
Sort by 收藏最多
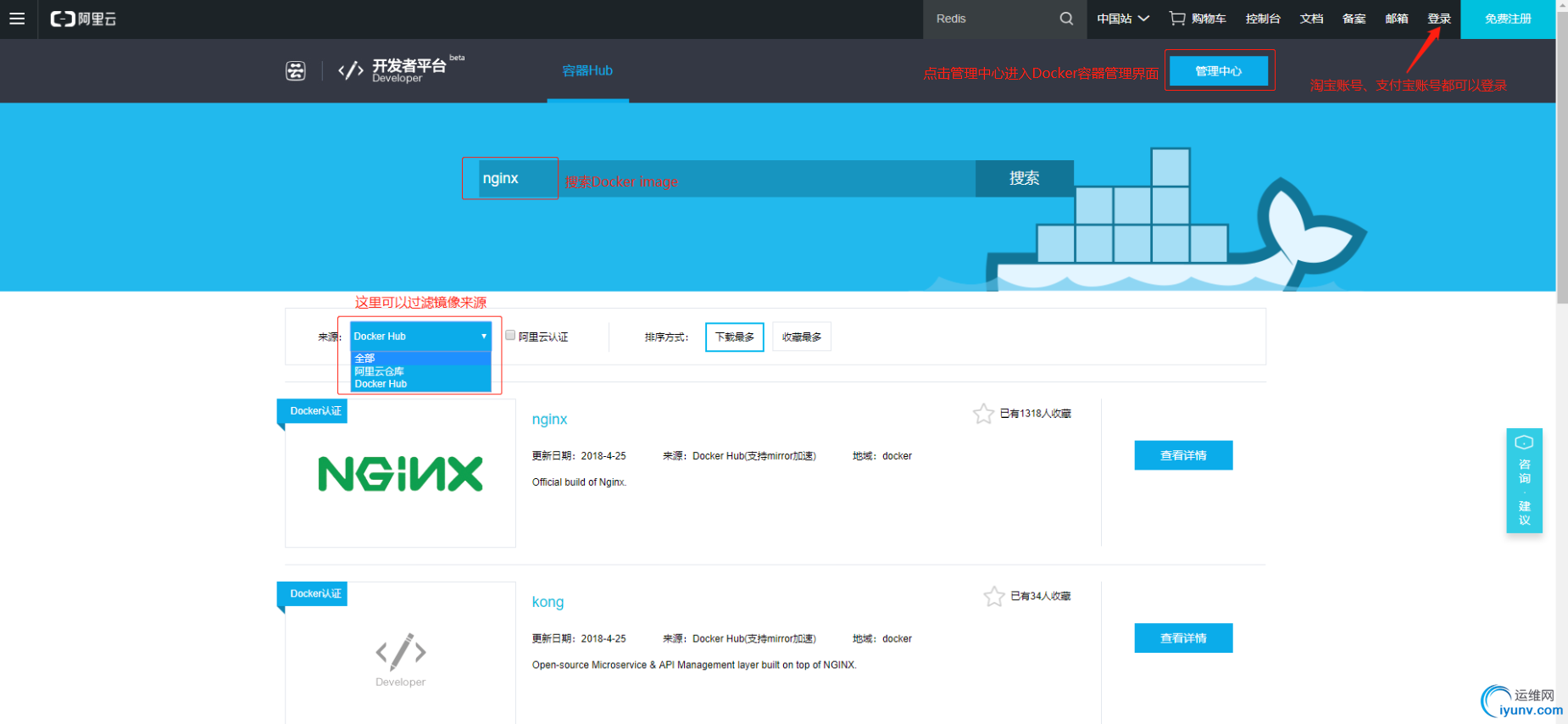(802, 337)
